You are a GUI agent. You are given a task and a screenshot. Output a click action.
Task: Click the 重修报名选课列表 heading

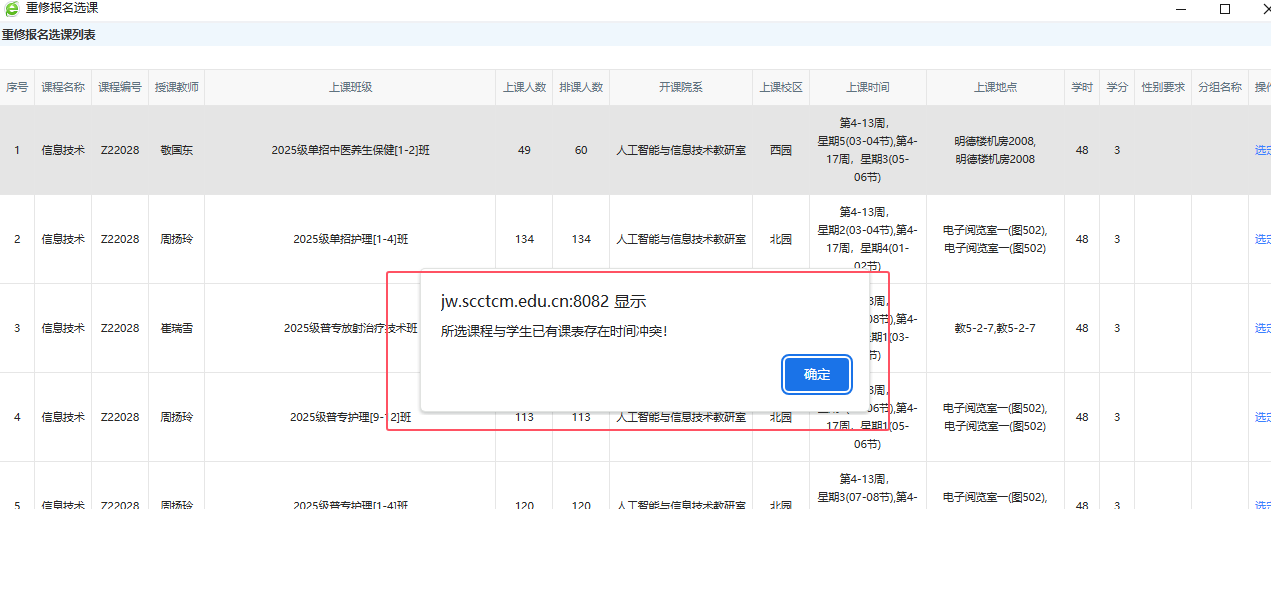point(49,35)
